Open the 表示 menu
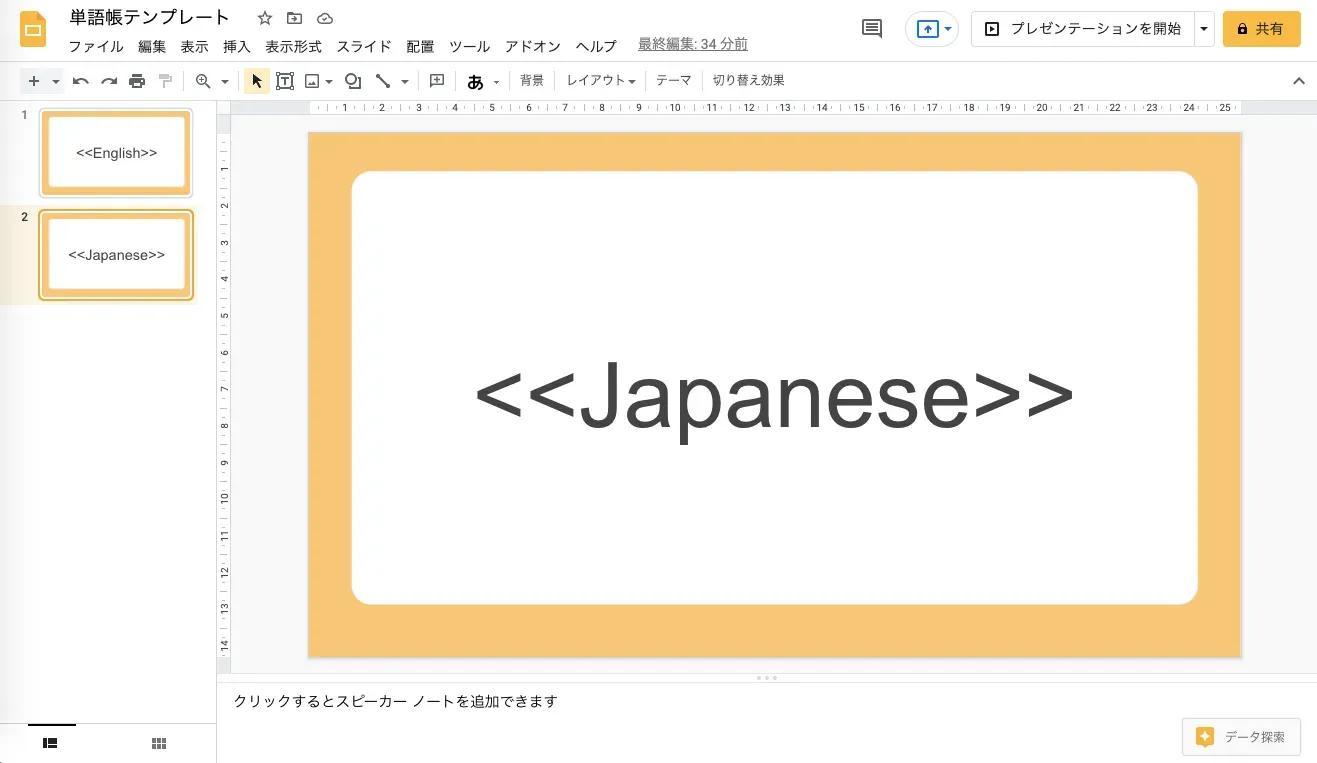The height and width of the screenshot is (763, 1317). (x=195, y=46)
